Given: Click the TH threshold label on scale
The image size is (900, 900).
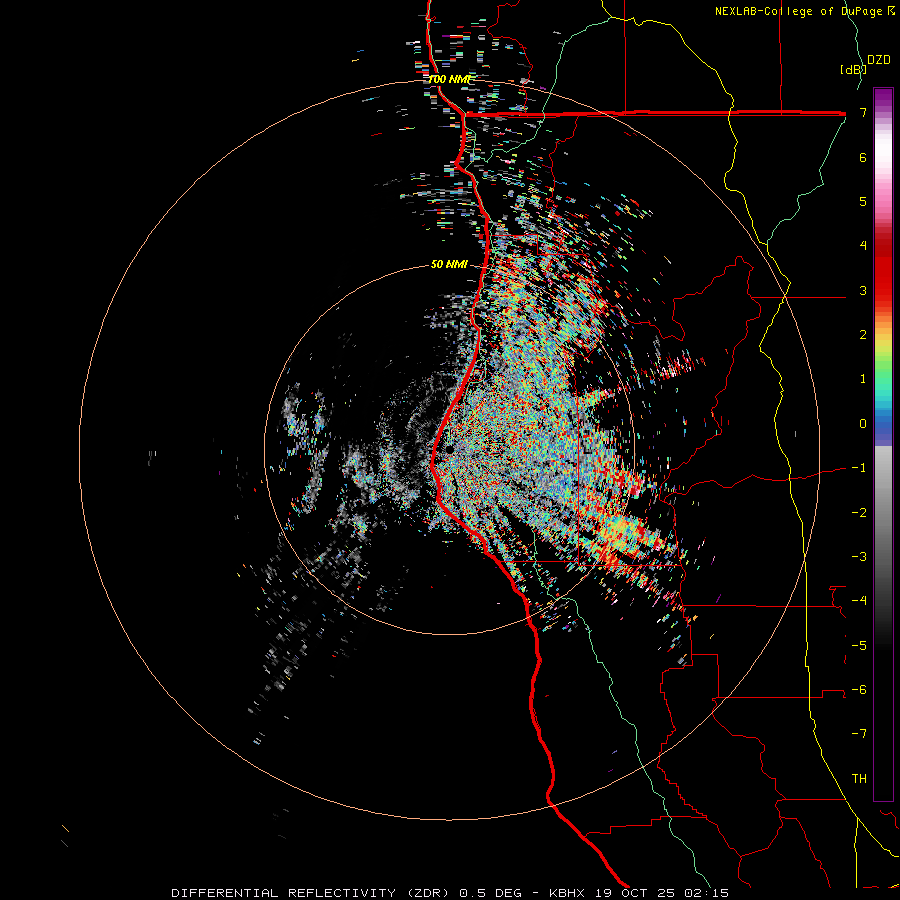Looking at the screenshot, I should coord(859,779).
